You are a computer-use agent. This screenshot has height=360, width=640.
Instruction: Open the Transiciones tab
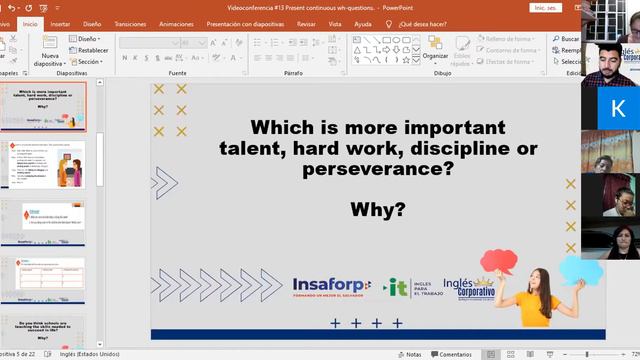tap(130, 24)
